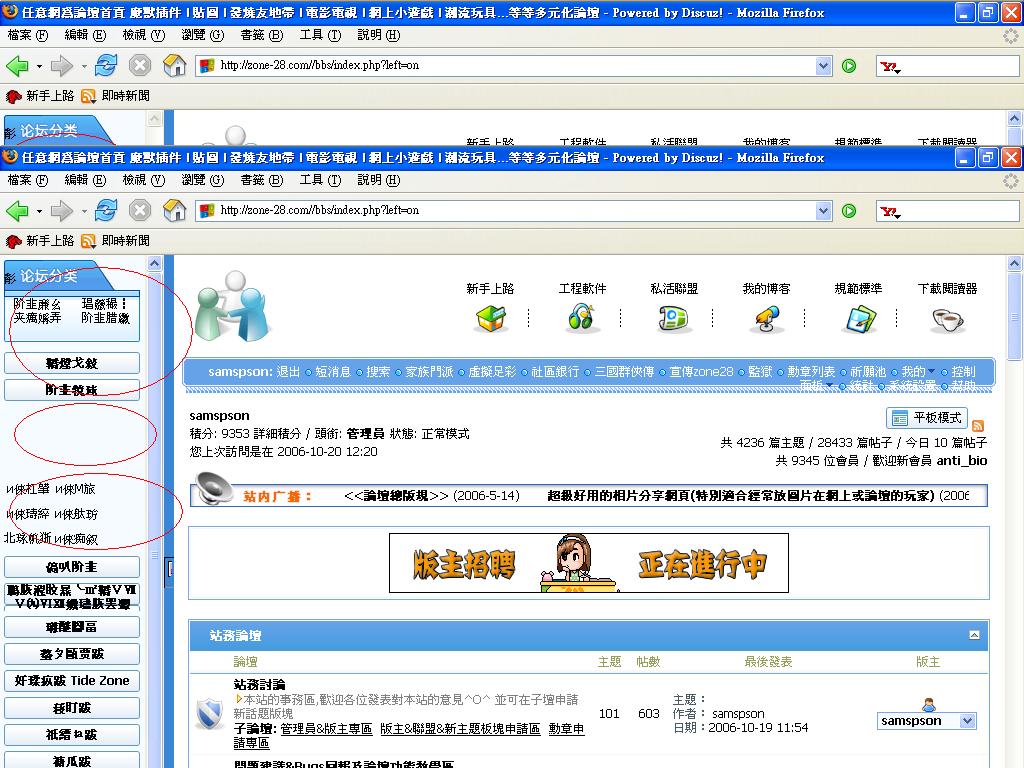1024x768 pixels.
Task: Click the 規範標準 notepad icon
Action: pos(859,318)
